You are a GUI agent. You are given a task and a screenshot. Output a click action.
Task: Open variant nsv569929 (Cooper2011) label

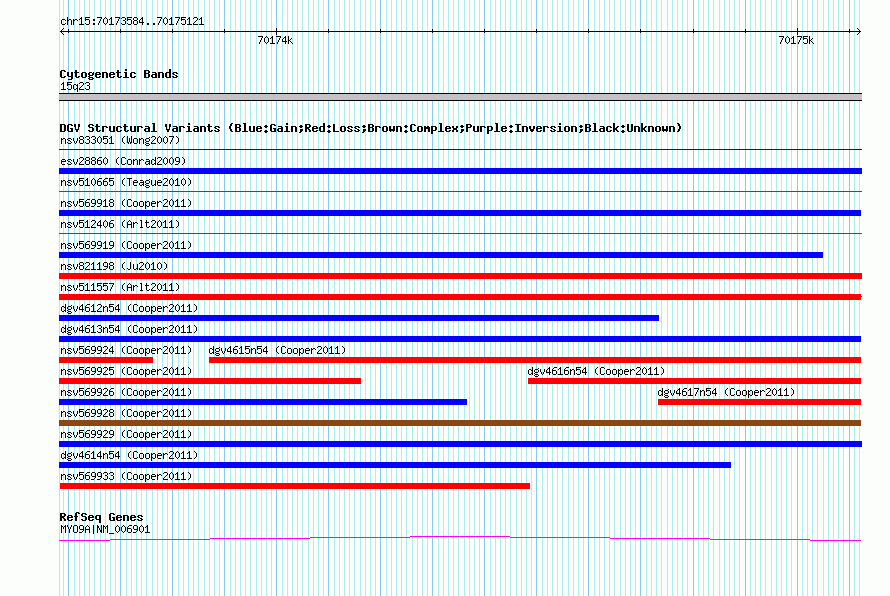(126, 434)
